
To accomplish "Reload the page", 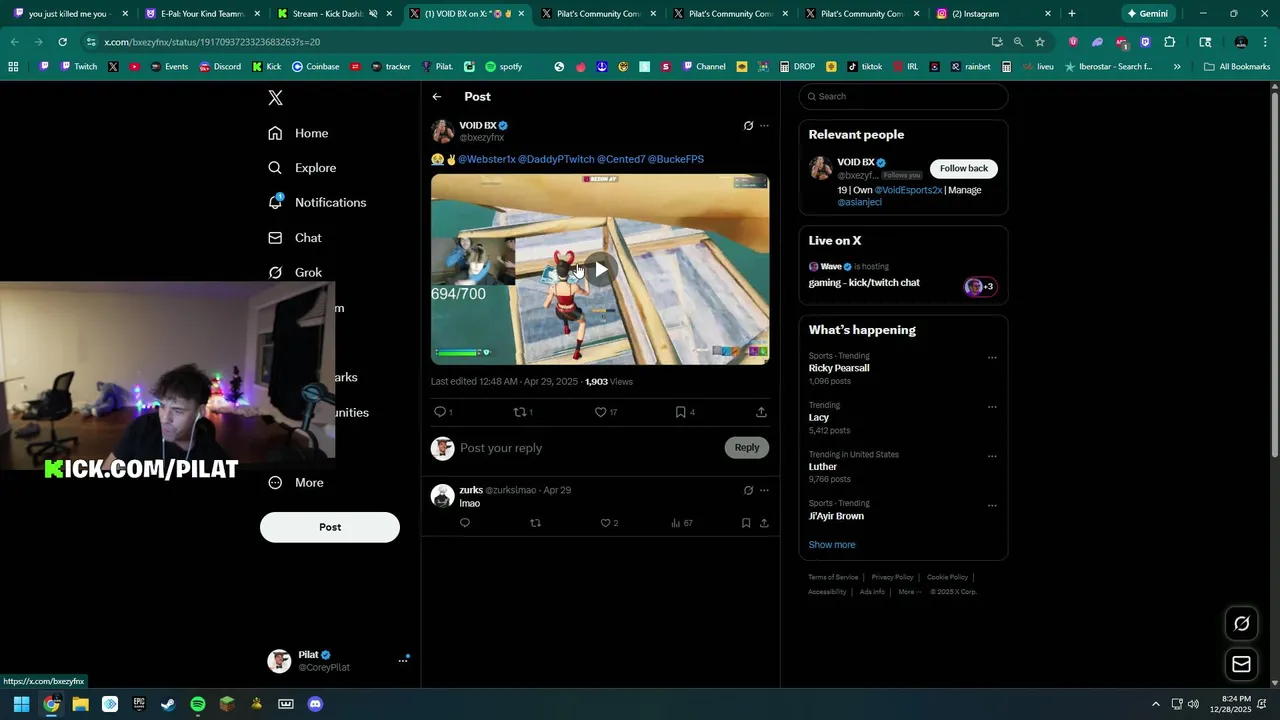I will click(x=62, y=42).
